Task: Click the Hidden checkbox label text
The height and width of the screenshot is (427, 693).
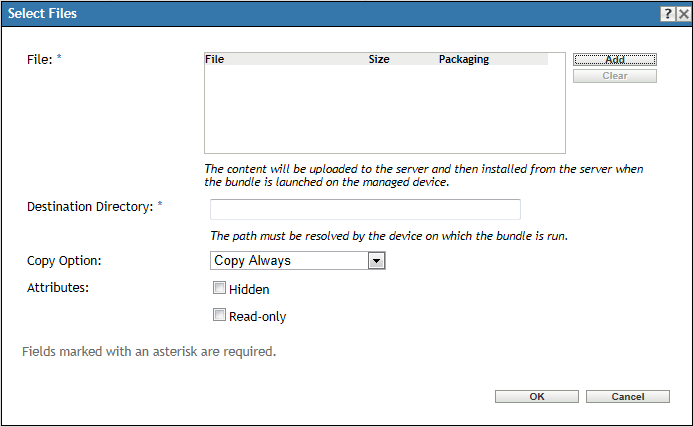Action: 249,290
